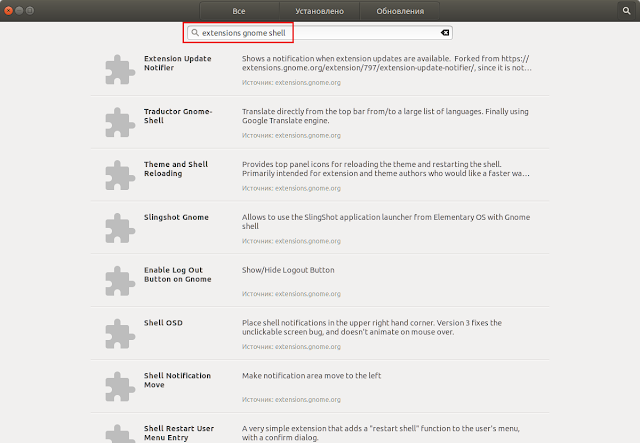Viewport: 640px width, 443px height.
Task: Click source line under Traductor Gnome-Shell
Action: [291, 136]
